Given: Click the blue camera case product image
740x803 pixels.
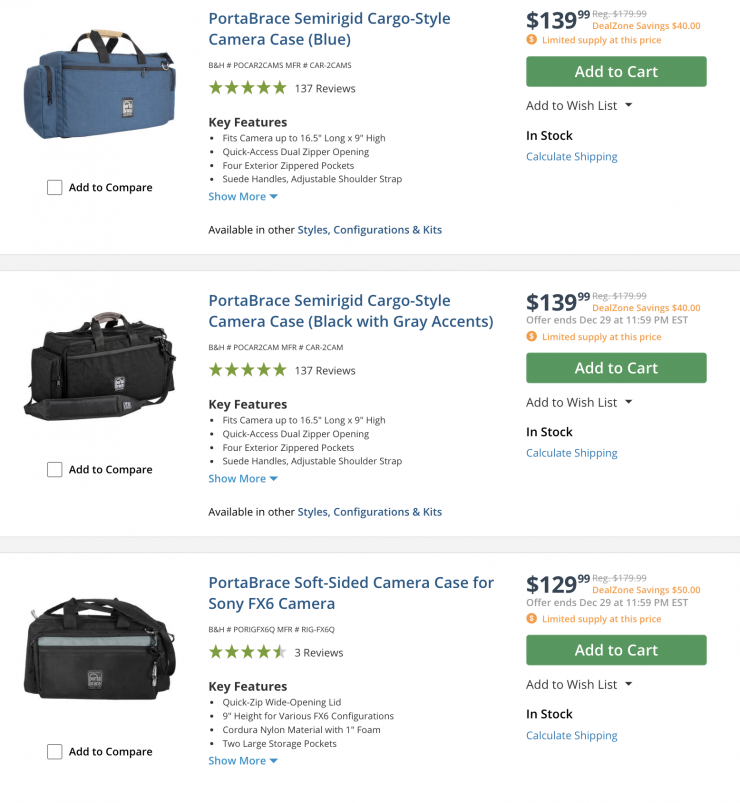Looking at the screenshot, I should pyautogui.click(x=99, y=86).
